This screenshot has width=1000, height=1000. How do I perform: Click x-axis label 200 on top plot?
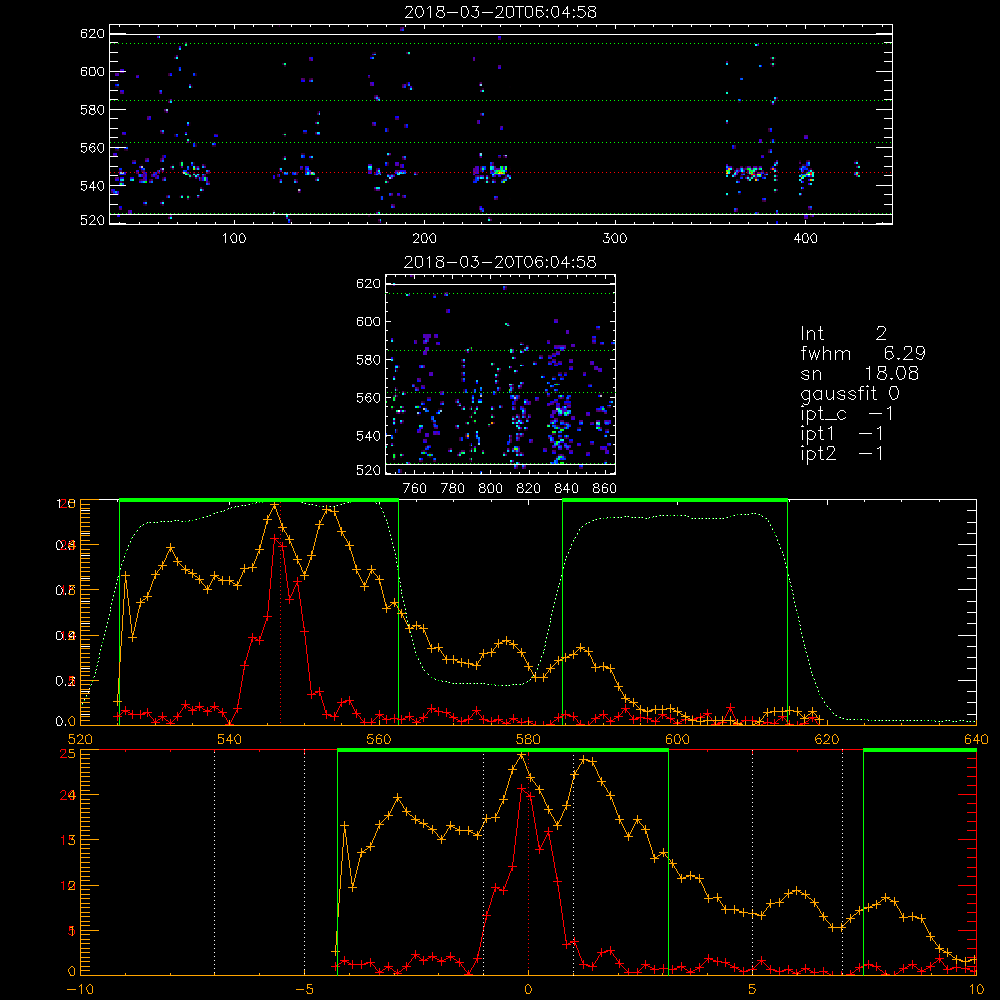tap(424, 239)
